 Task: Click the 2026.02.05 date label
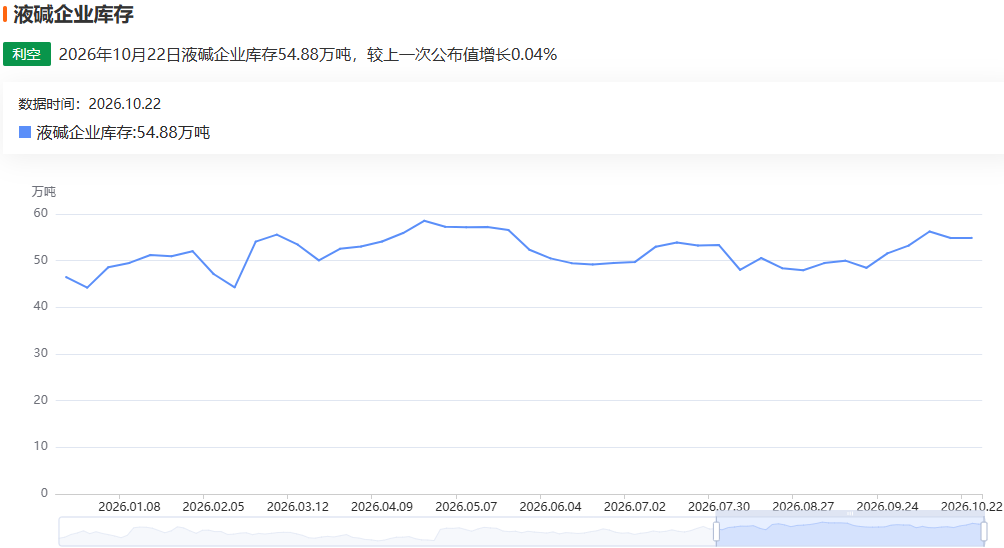click(x=213, y=506)
